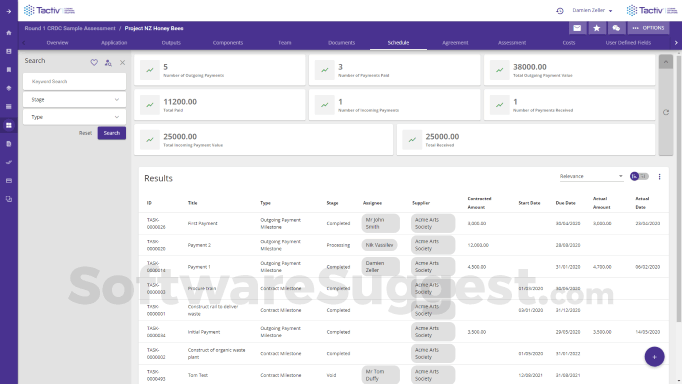Click Acme Arts Society chip in Payment 2 row
Viewport: 682px width, 384px height.
(433, 245)
